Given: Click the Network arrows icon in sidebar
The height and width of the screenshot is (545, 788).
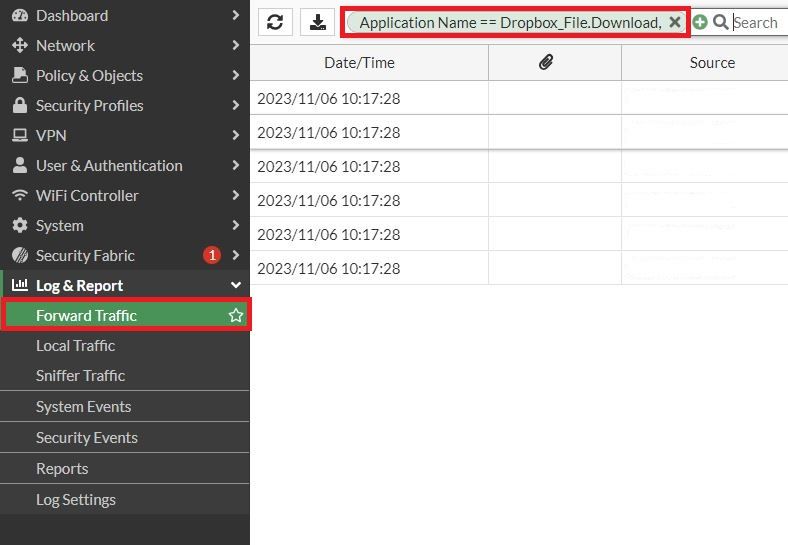Looking at the screenshot, I should tap(20, 45).
